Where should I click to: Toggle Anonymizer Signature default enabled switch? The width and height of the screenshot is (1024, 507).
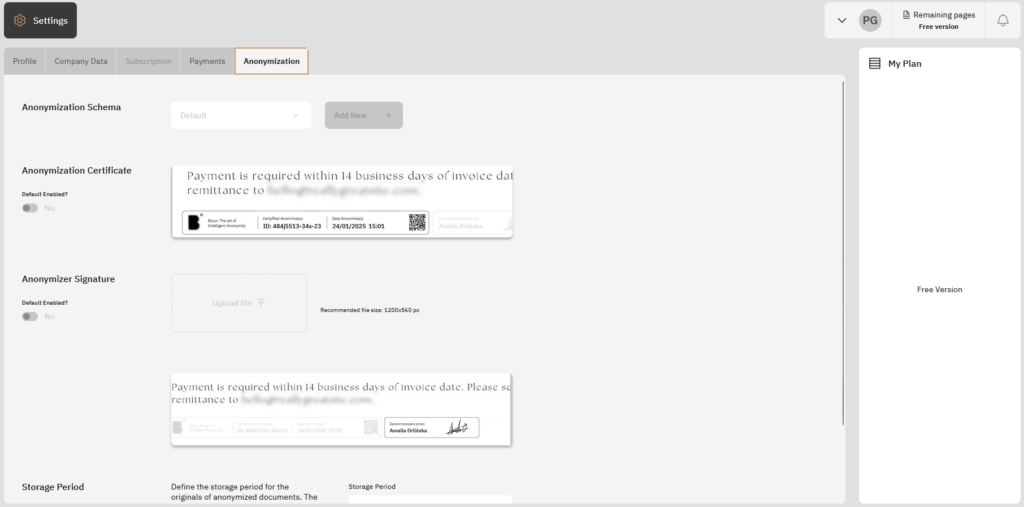[x=30, y=316]
